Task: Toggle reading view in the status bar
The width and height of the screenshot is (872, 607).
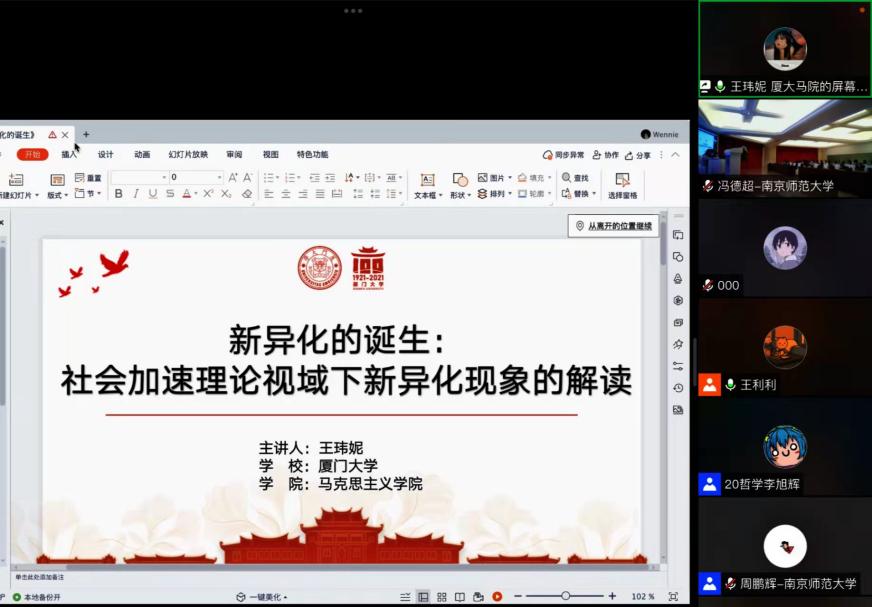Action: tap(460, 597)
